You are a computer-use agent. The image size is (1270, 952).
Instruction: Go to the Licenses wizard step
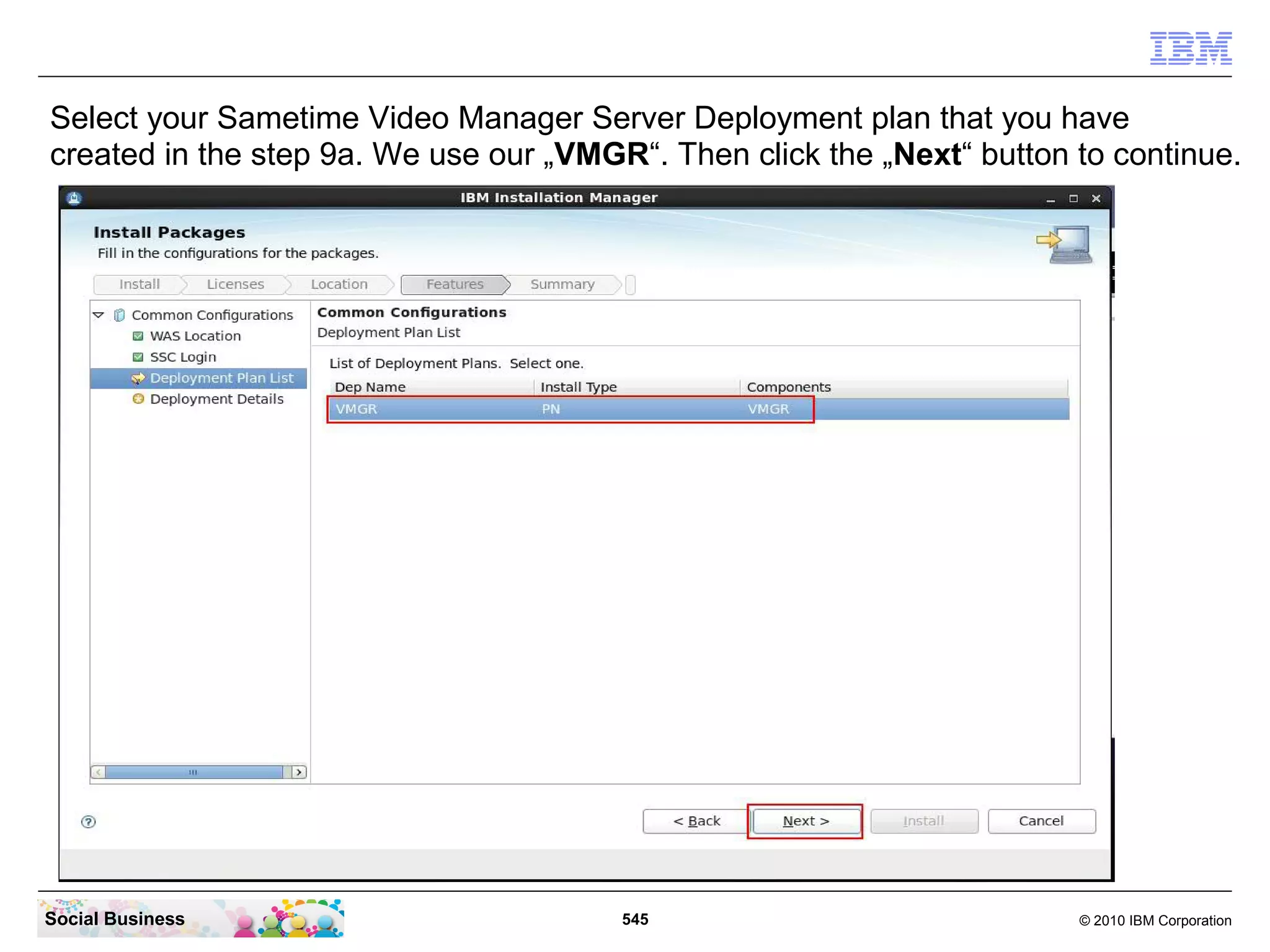coord(235,284)
